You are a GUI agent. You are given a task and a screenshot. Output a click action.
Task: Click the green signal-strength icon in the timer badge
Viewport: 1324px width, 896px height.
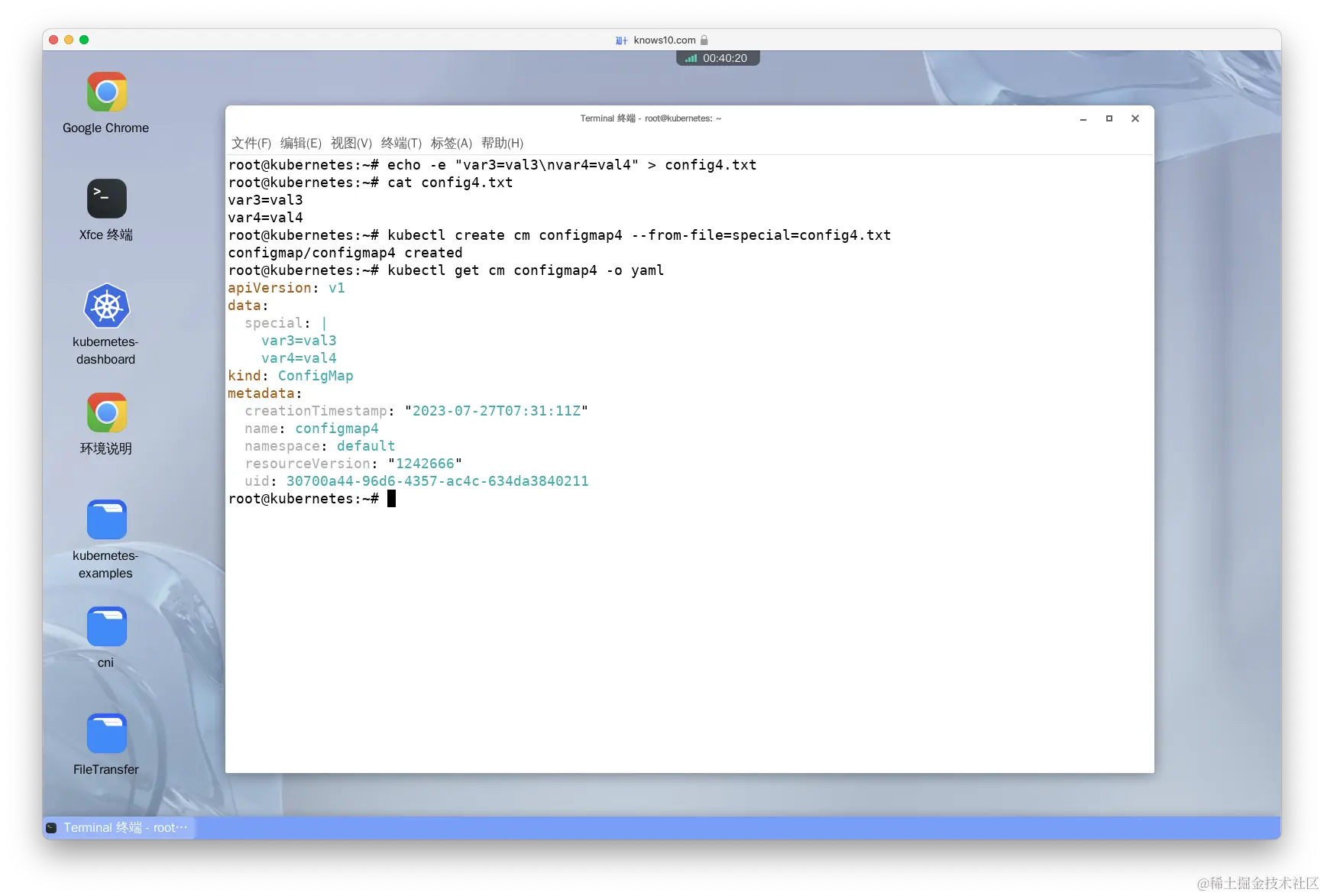point(690,57)
